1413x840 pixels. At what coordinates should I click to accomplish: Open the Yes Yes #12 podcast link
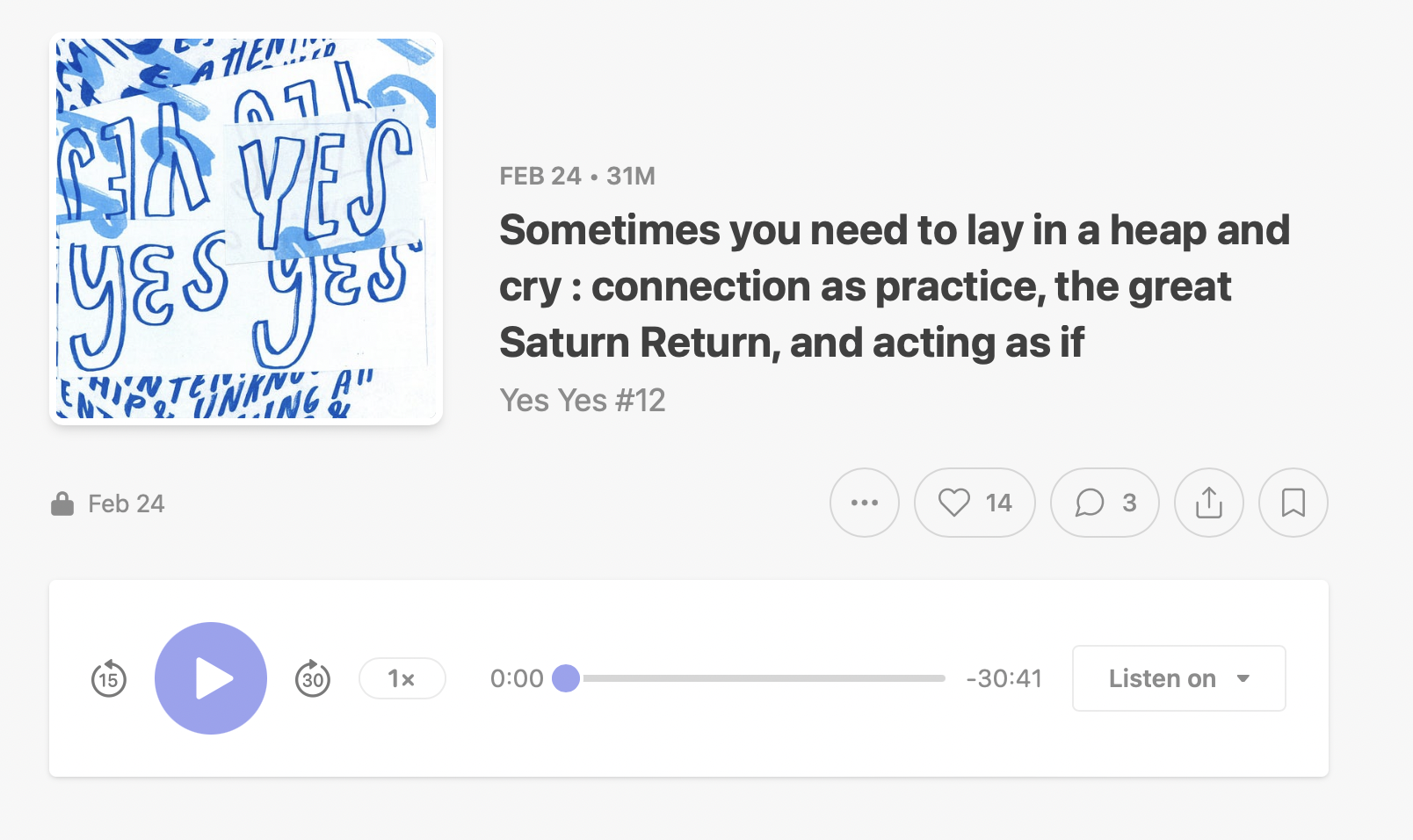[583, 401]
